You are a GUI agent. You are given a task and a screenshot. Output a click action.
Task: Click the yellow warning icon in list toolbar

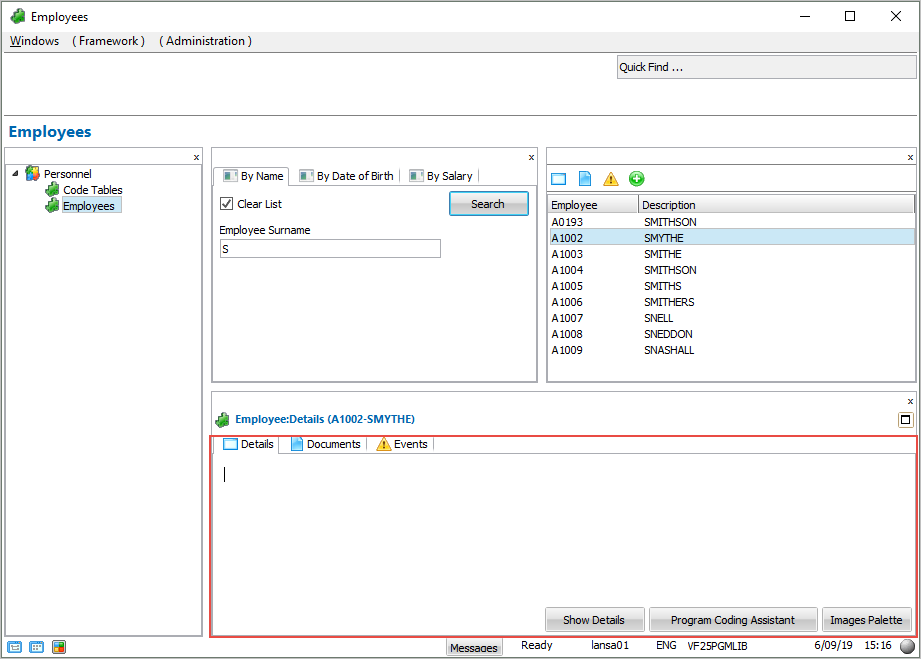(x=611, y=179)
